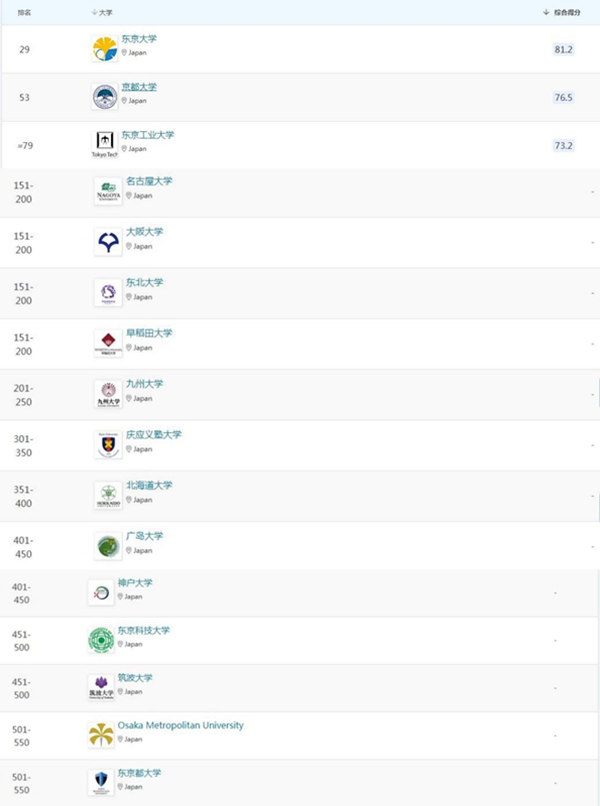Sort by 综合得分 column arrow

[x=546, y=12]
